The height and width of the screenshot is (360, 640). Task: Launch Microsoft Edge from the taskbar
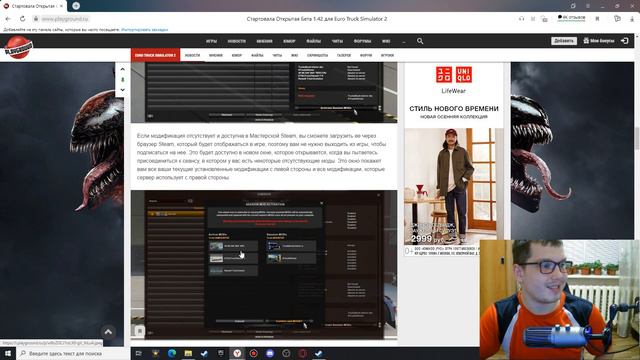click(172, 353)
